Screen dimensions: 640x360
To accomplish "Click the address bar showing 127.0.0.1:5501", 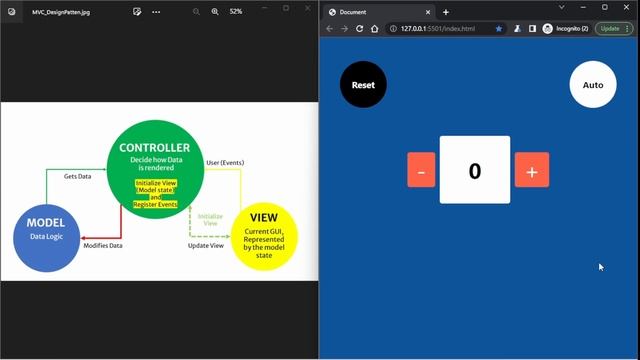I will tap(446, 29).
